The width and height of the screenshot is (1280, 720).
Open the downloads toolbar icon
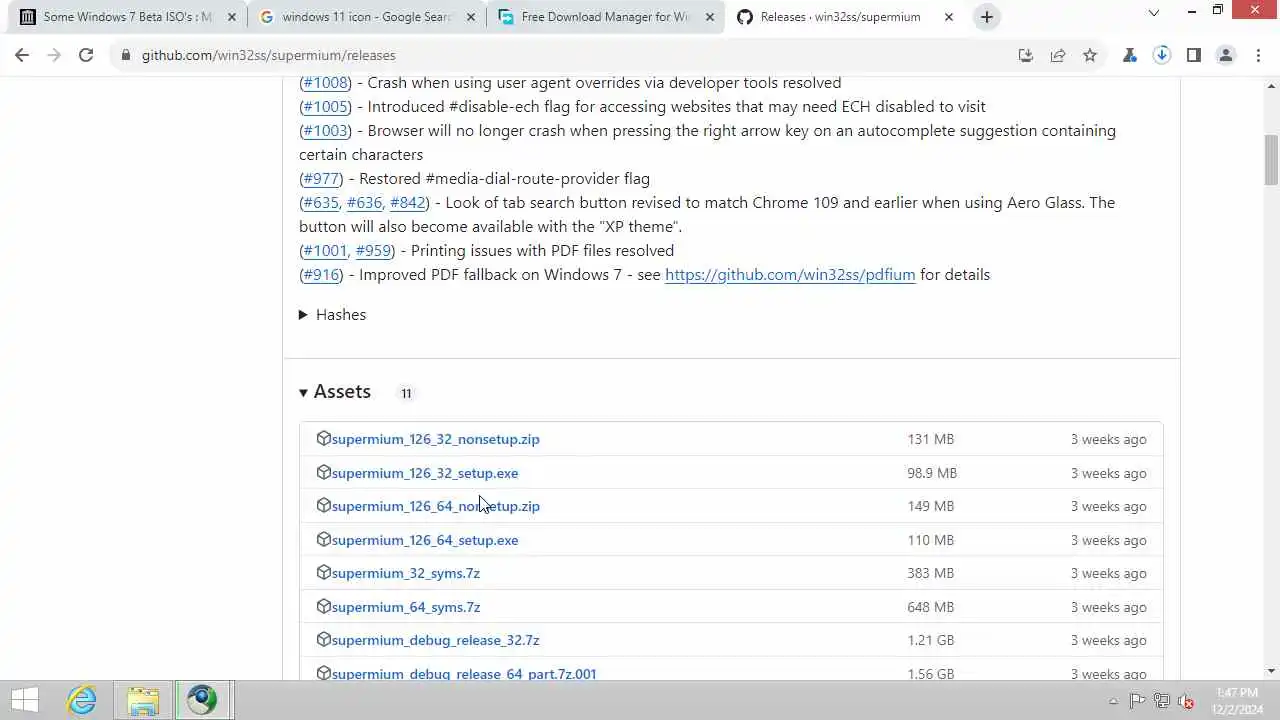click(1162, 56)
